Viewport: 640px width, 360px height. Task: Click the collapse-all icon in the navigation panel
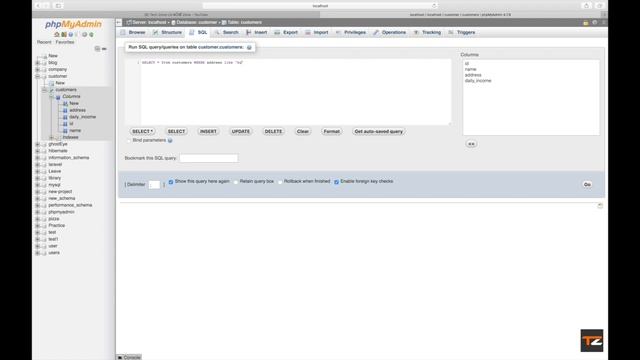coord(97,49)
